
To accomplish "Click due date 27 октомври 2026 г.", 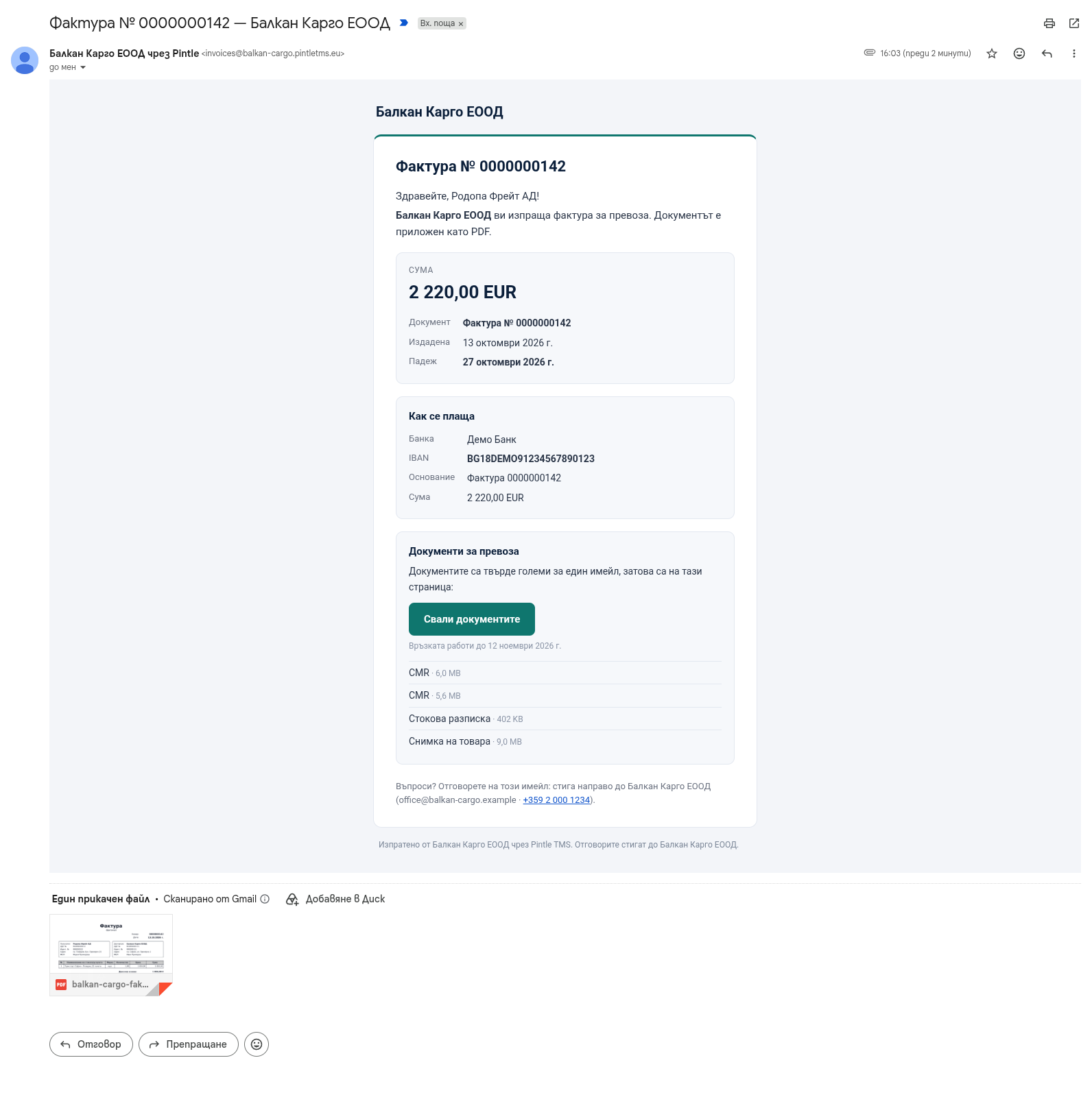I will pyautogui.click(x=508, y=362).
